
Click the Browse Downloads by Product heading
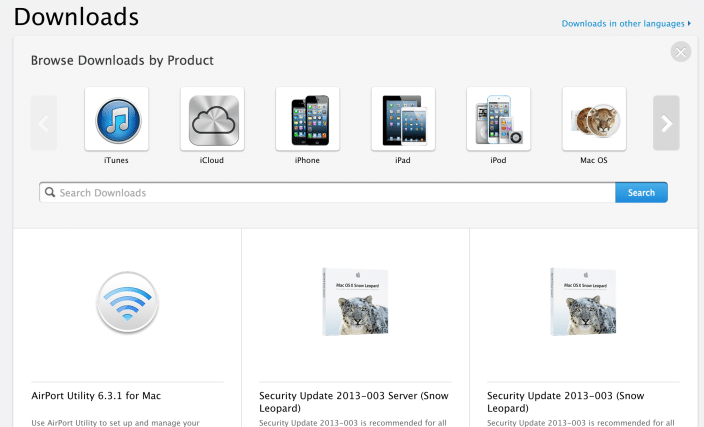(122, 61)
